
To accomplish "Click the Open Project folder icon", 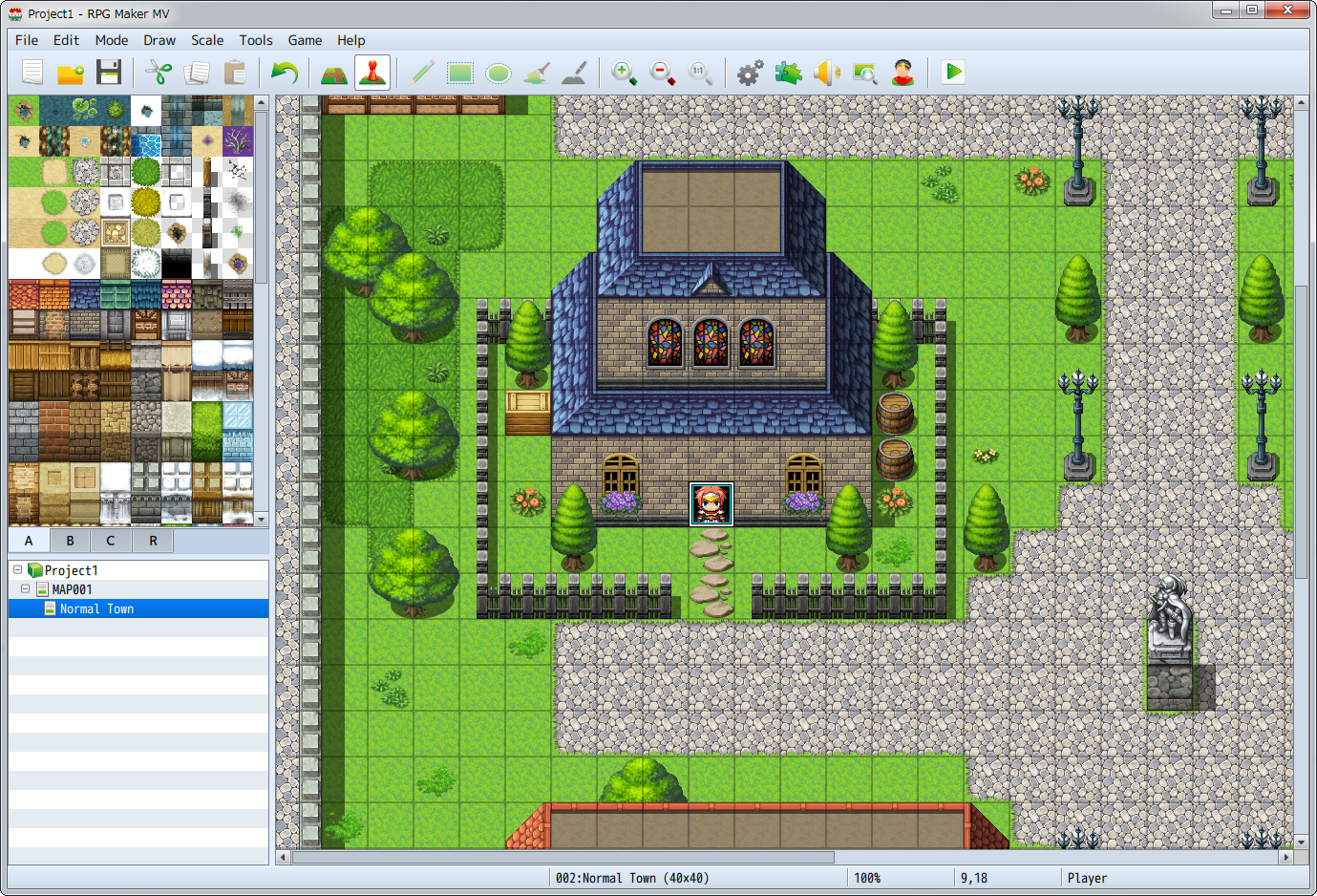I will point(72,73).
